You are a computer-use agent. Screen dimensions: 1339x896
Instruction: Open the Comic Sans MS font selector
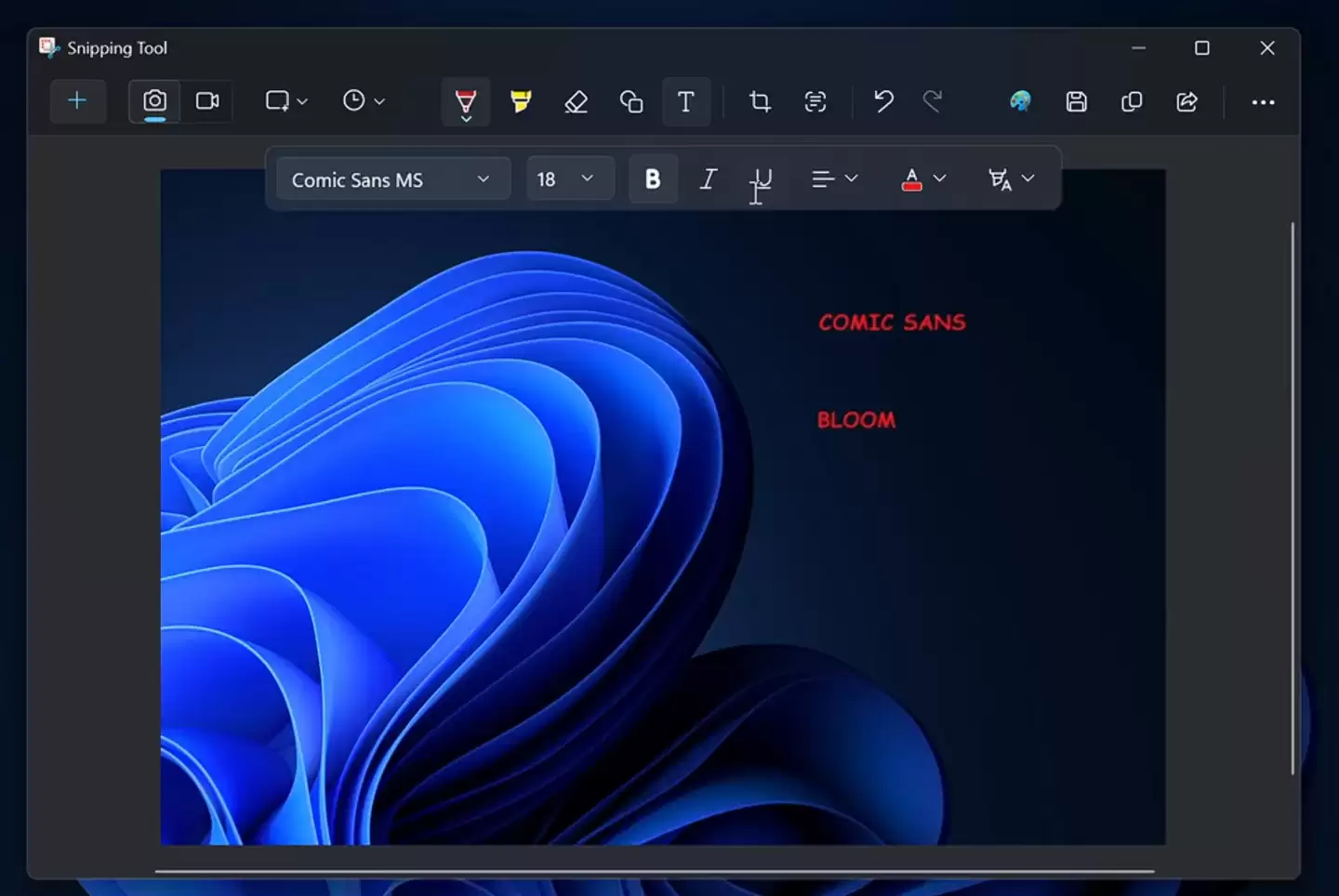click(391, 178)
